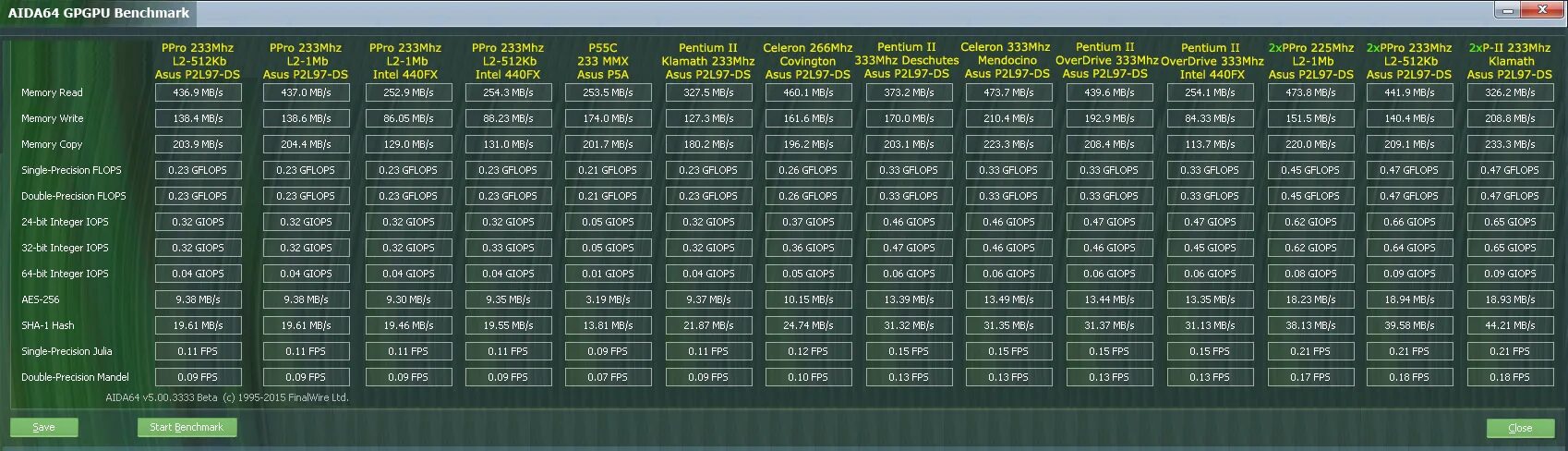Select the Memory Copy row label
Screen dimensions: 1568x451
coord(52,144)
